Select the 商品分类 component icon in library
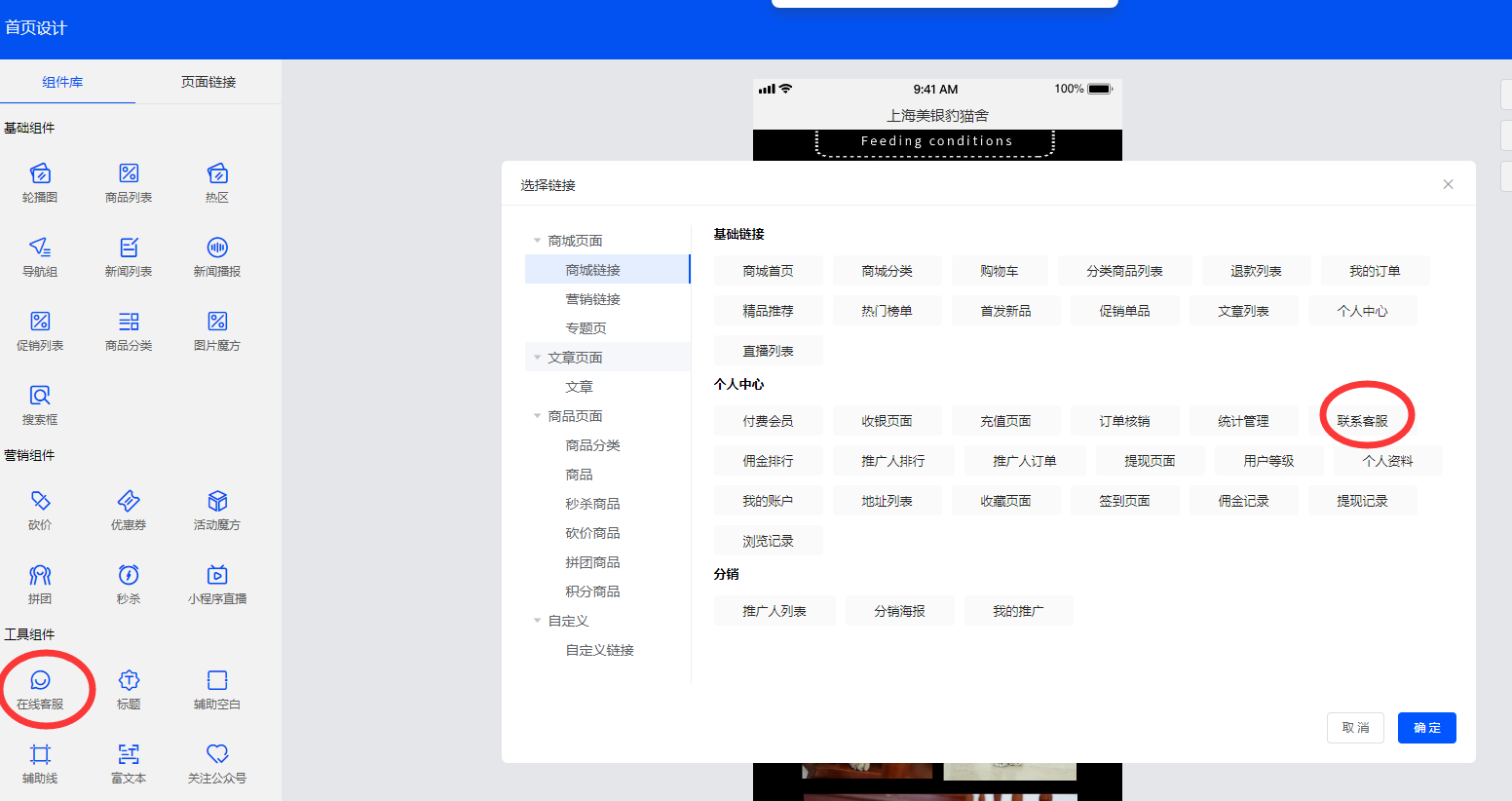 click(x=129, y=322)
